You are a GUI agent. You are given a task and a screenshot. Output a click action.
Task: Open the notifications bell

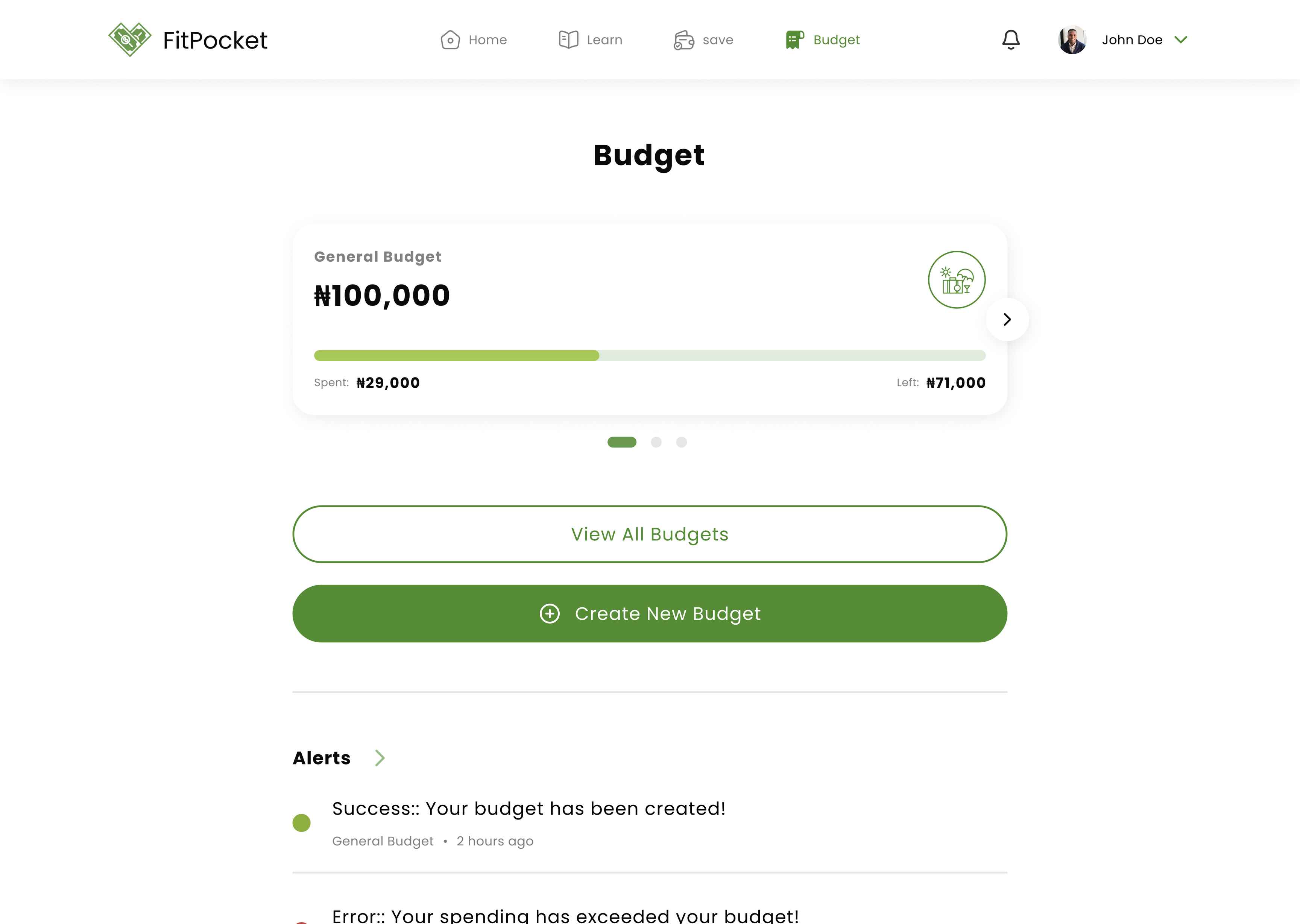tap(1010, 40)
